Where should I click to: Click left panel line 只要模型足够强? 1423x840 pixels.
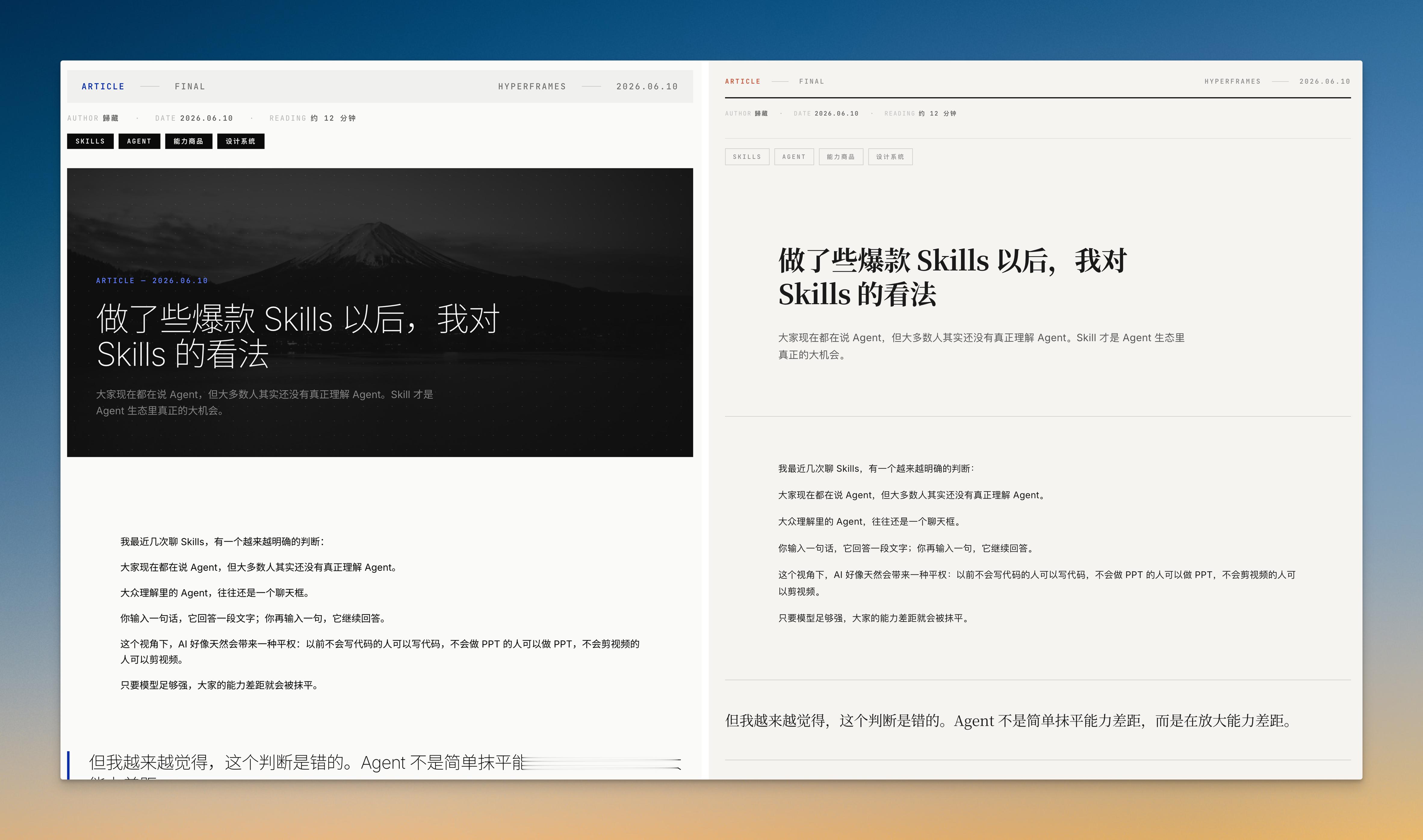click(x=220, y=685)
